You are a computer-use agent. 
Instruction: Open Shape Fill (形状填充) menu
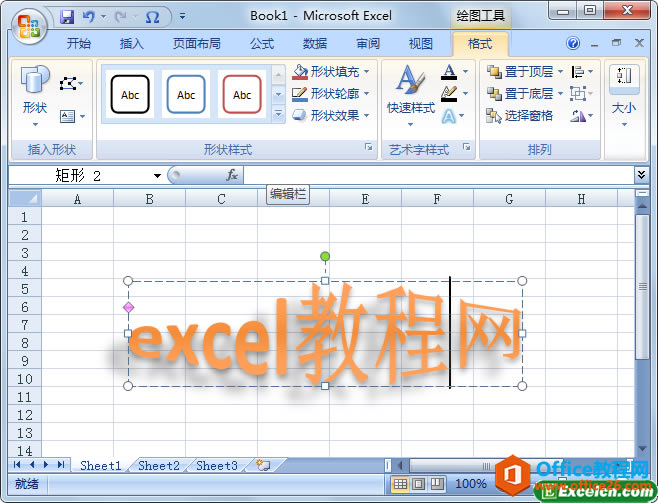tap(331, 72)
